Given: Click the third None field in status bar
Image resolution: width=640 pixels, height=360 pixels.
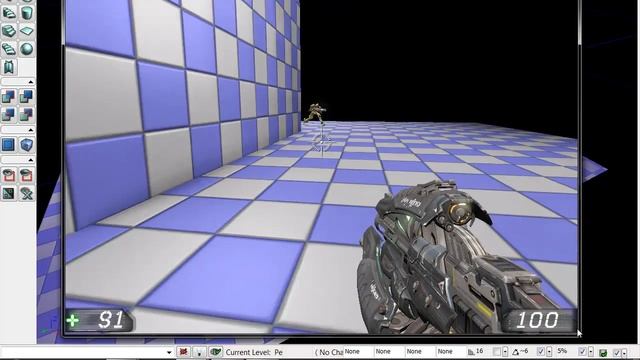Looking at the screenshot, I should tap(420, 351).
